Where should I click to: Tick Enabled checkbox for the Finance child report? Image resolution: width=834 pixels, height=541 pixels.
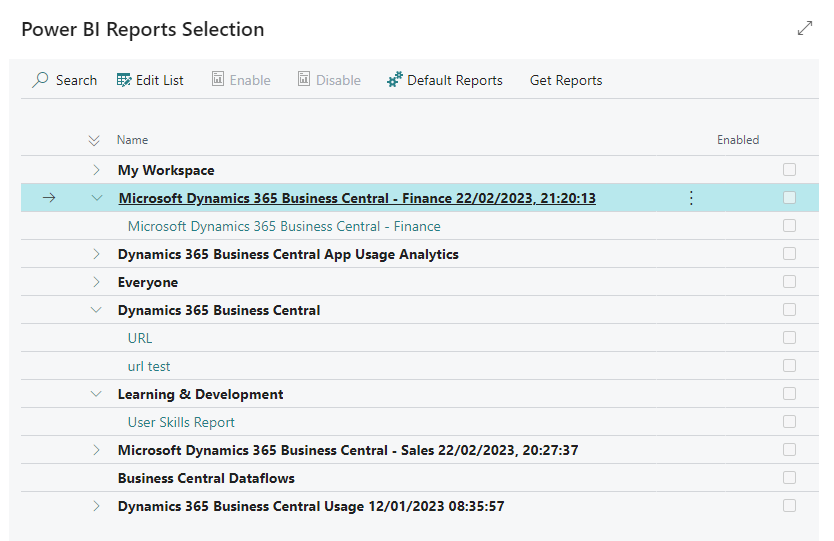(x=789, y=226)
